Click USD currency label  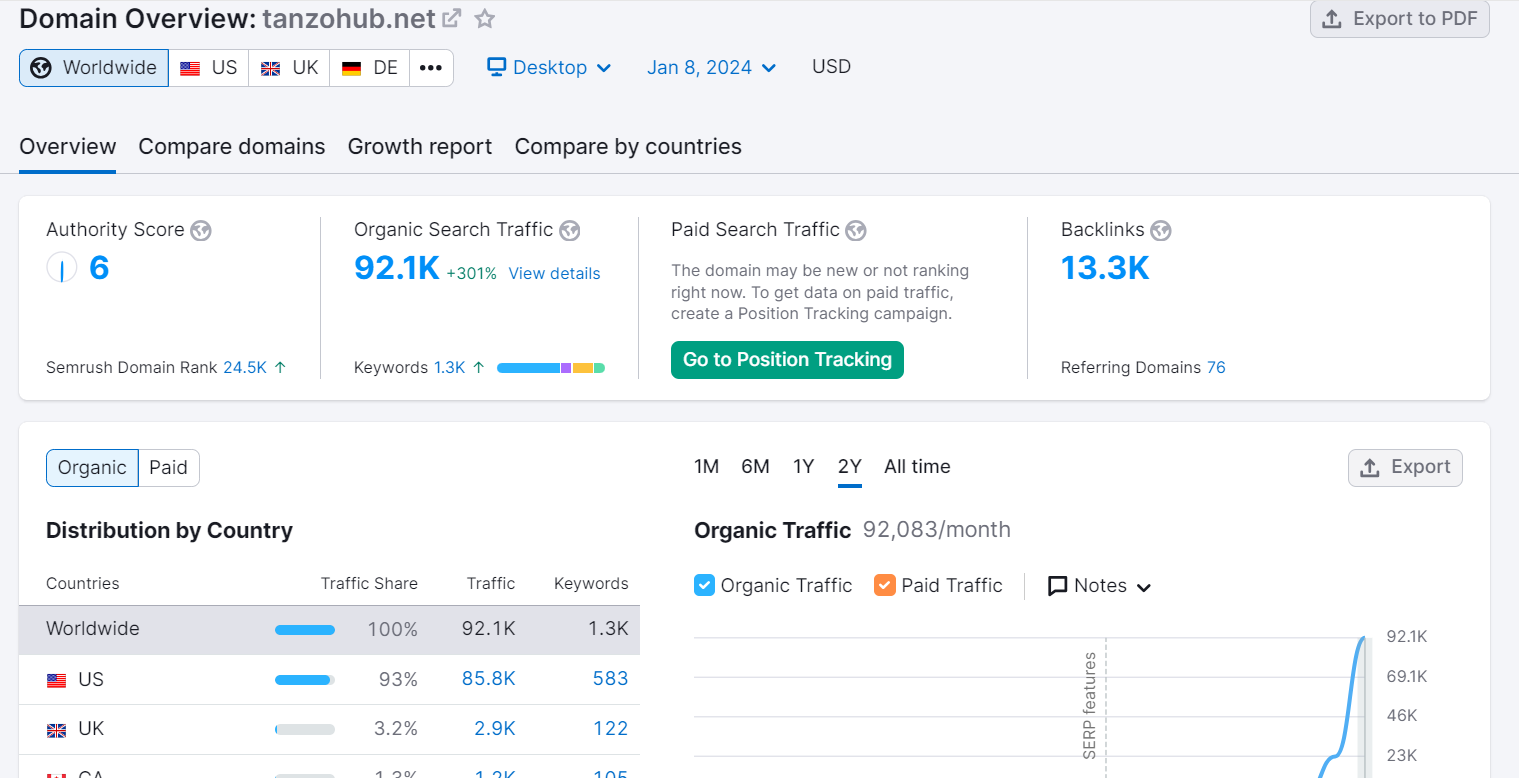[831, 67]
